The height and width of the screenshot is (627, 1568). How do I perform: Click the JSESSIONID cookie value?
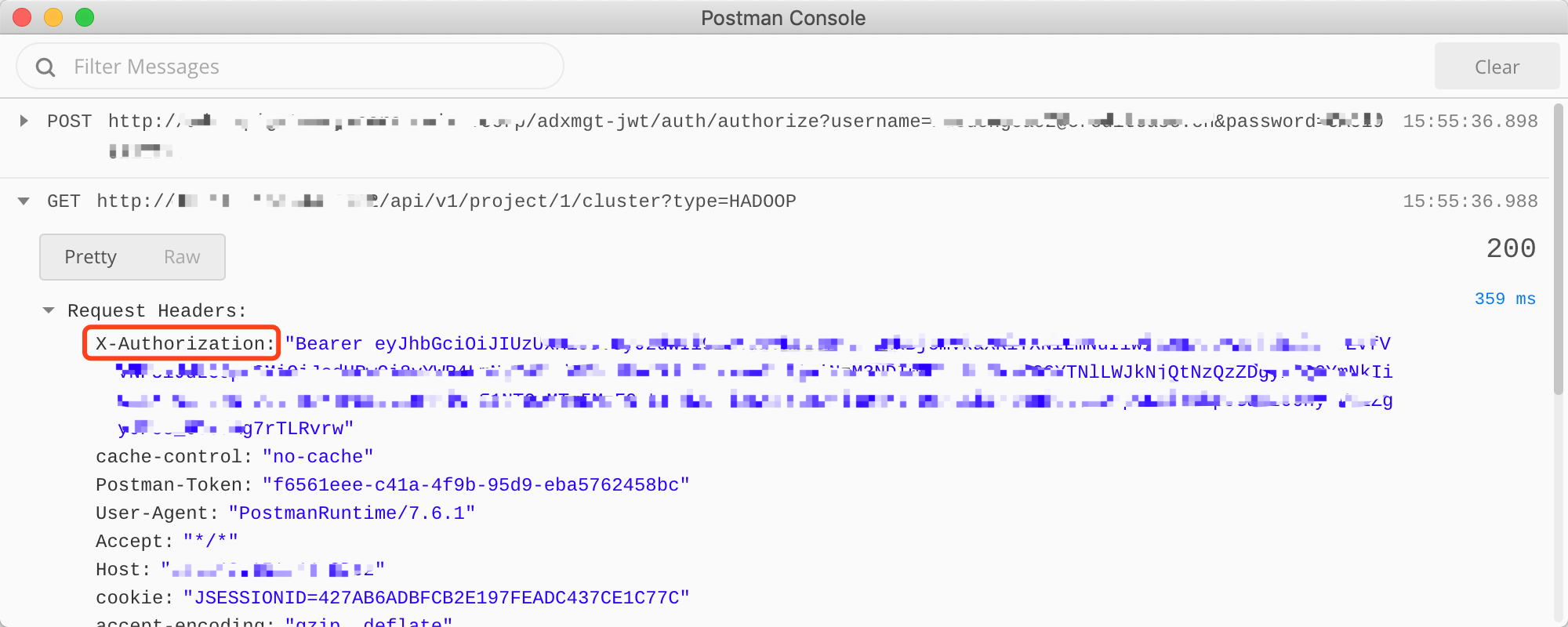[x=435, y=597]
